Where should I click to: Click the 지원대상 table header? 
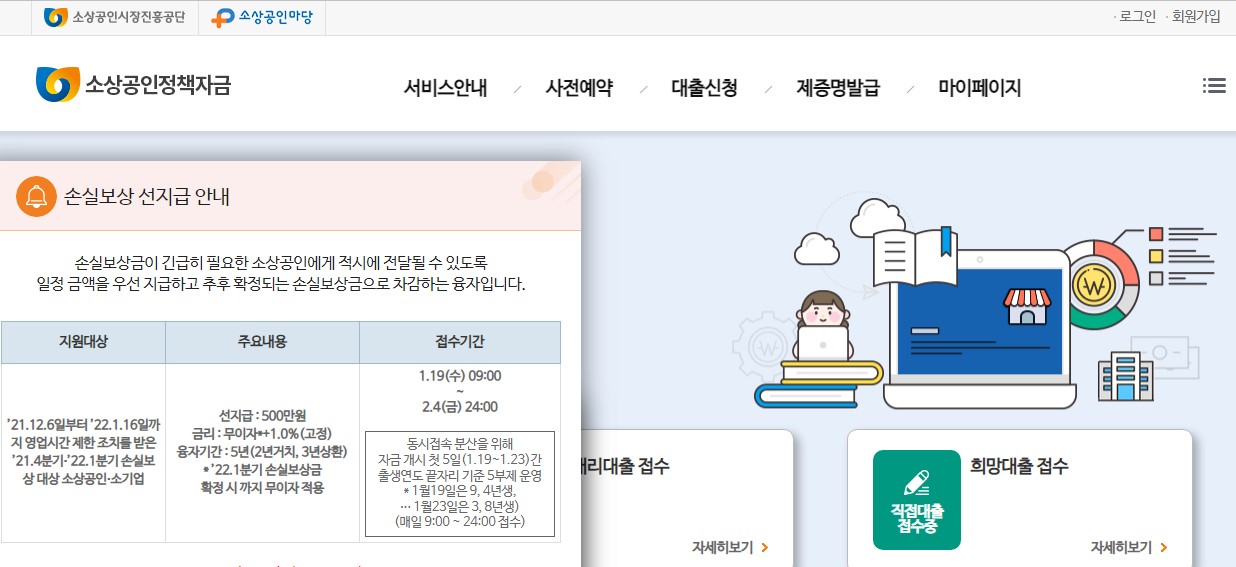pos(83,342)
